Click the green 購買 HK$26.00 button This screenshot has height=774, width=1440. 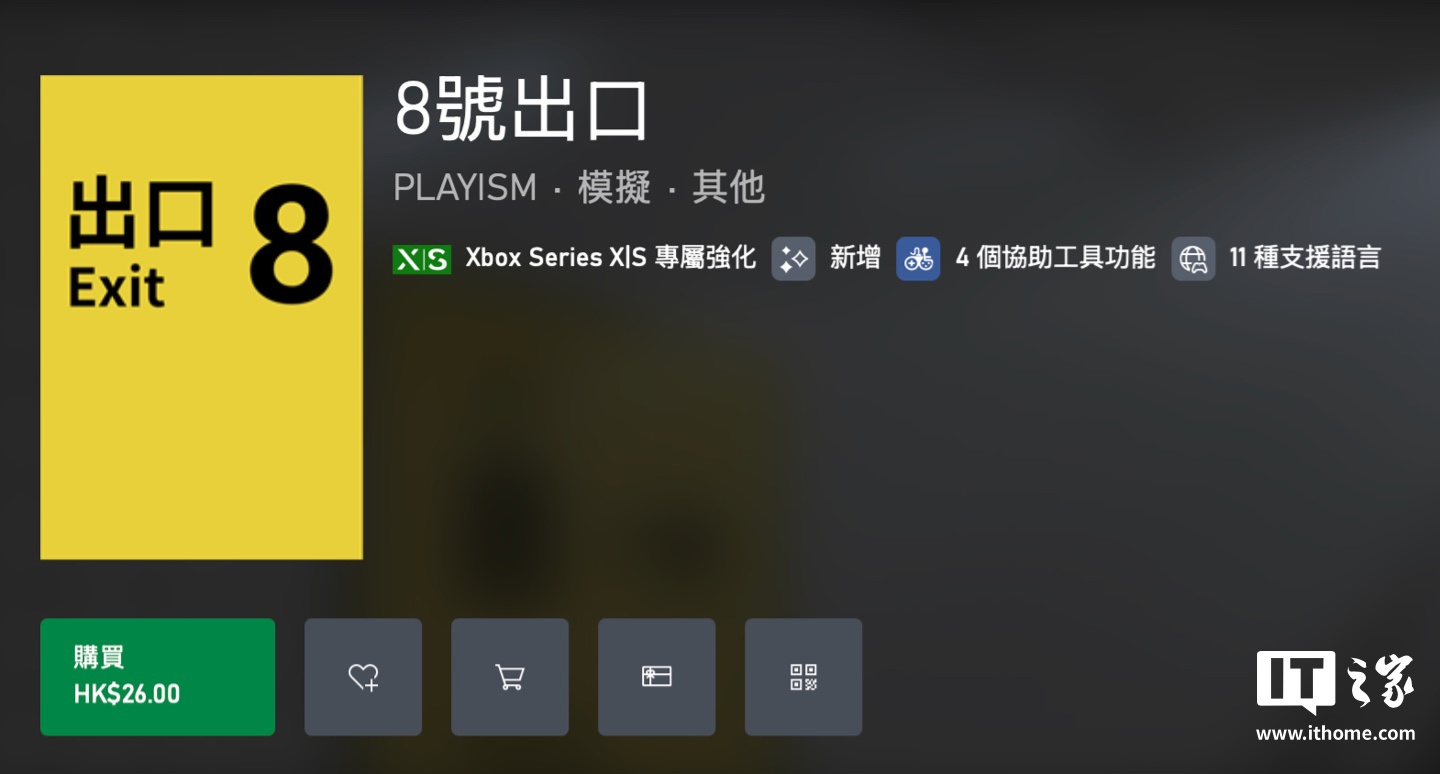(x=157, y=677)
